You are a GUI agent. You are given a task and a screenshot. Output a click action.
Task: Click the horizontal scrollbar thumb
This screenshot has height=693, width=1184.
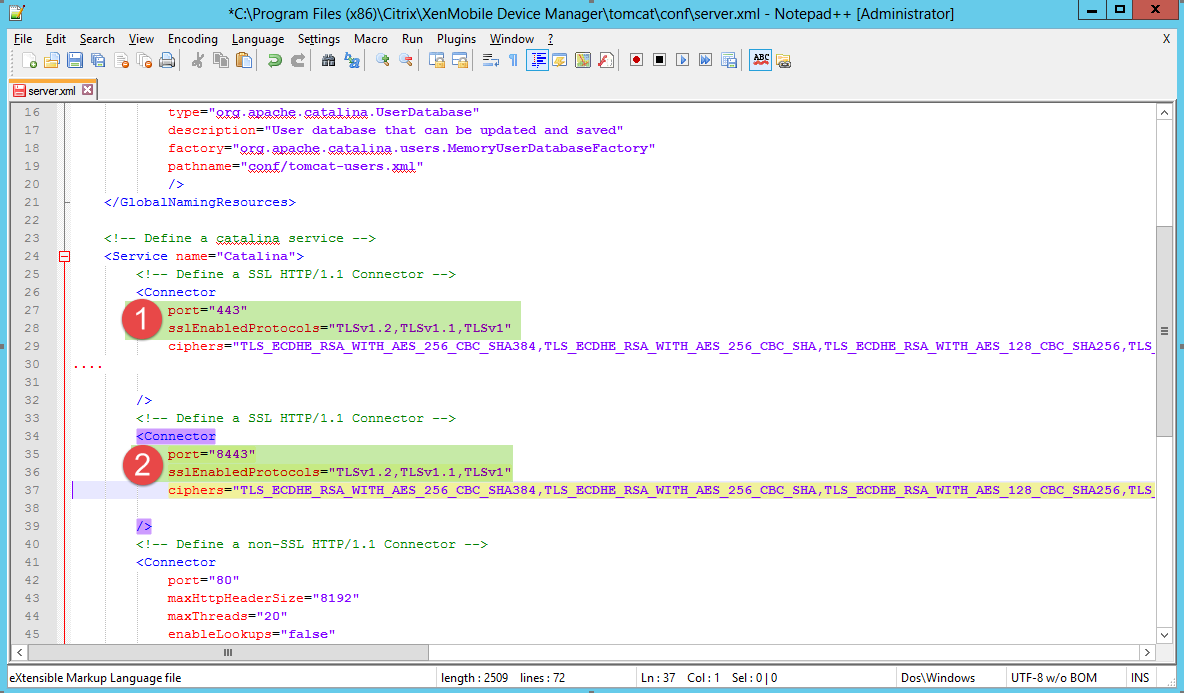(228, 652)
